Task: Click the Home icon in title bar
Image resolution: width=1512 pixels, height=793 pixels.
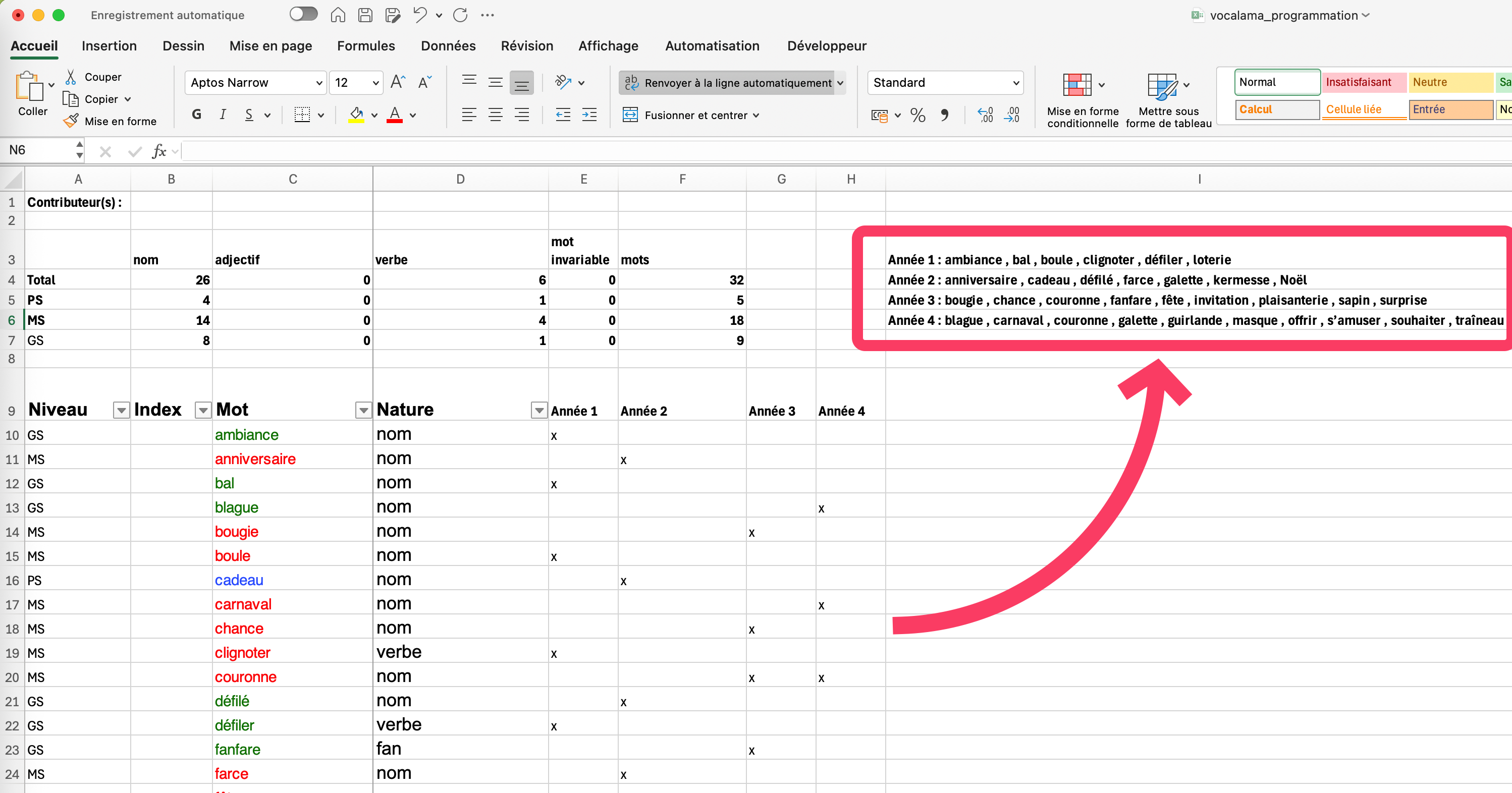Action: point(338,15)
